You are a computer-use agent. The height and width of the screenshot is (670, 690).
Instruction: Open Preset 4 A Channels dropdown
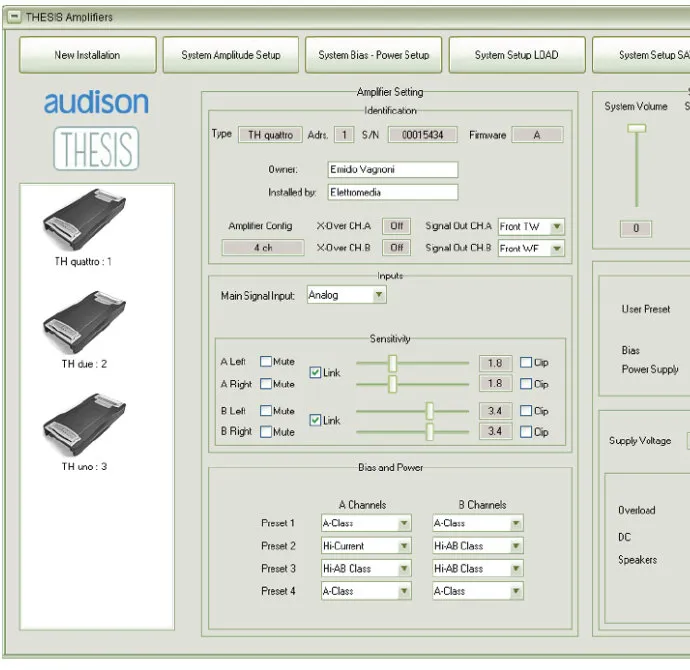[x=366, y=591]
